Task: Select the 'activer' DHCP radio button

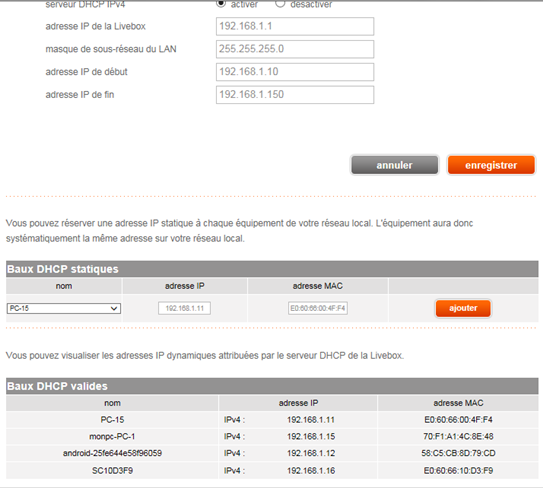Action: pos(221,3)
